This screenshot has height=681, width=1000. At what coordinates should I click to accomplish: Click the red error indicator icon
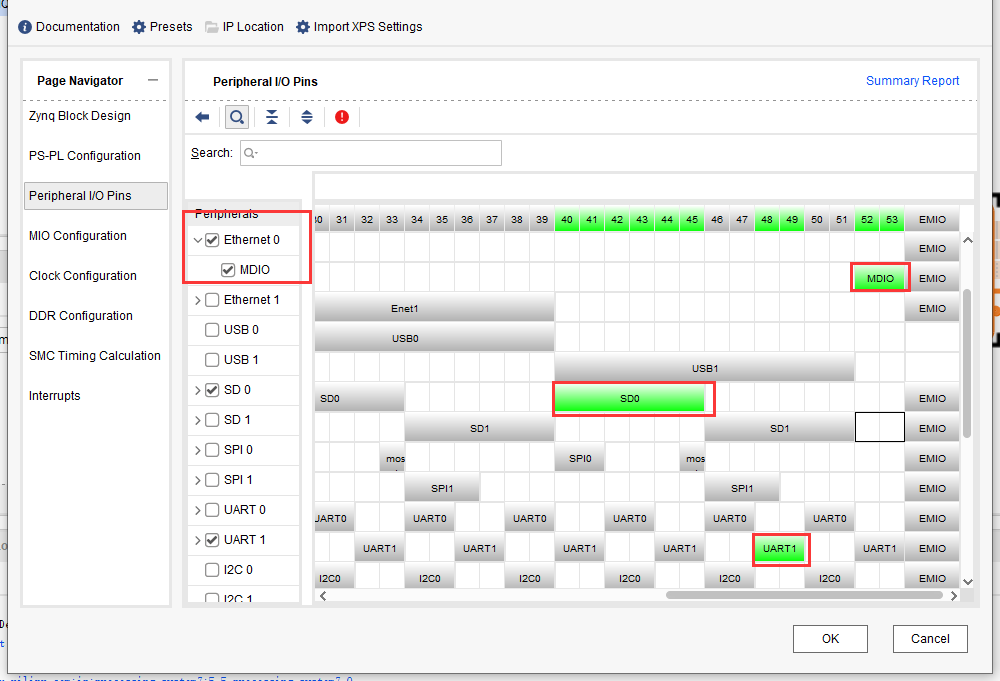[x=342, y=117]
